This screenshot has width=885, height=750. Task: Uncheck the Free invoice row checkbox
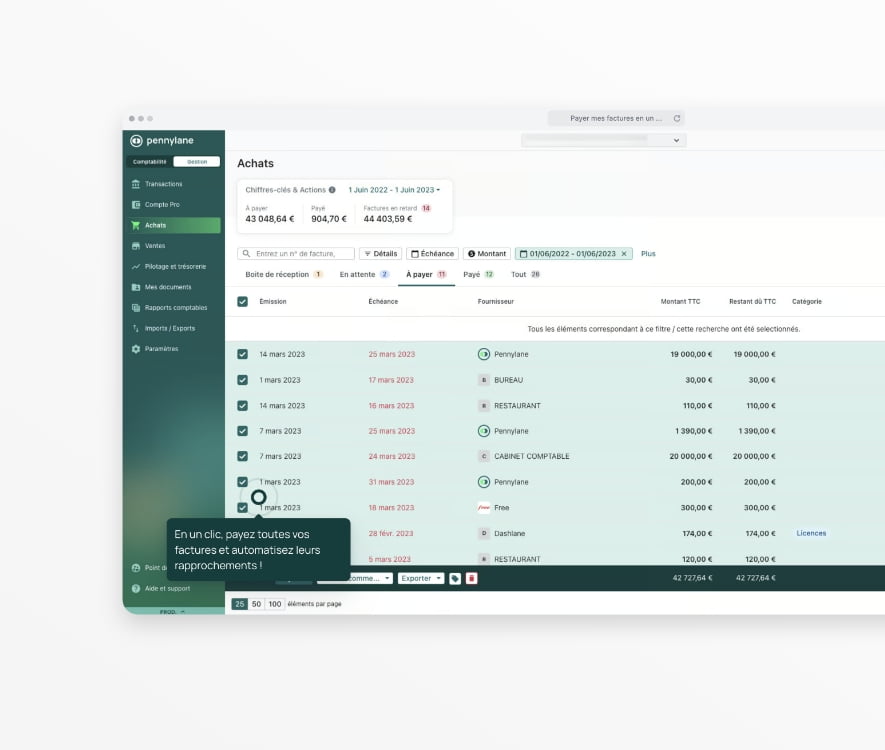(x=243, y=508)
